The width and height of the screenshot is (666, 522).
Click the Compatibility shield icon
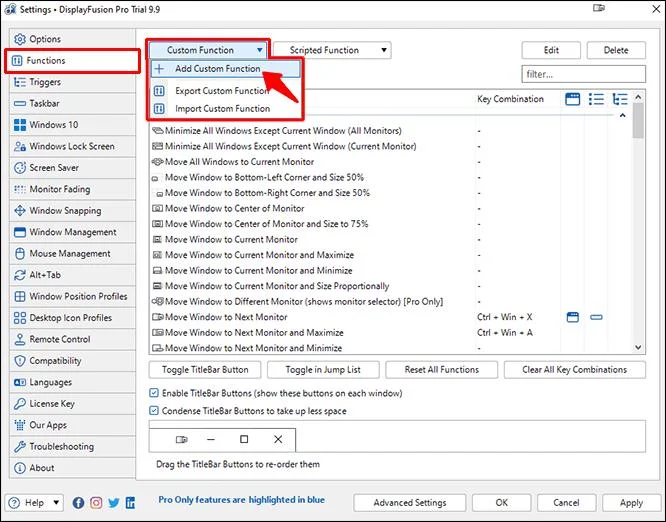pos(20,361)
